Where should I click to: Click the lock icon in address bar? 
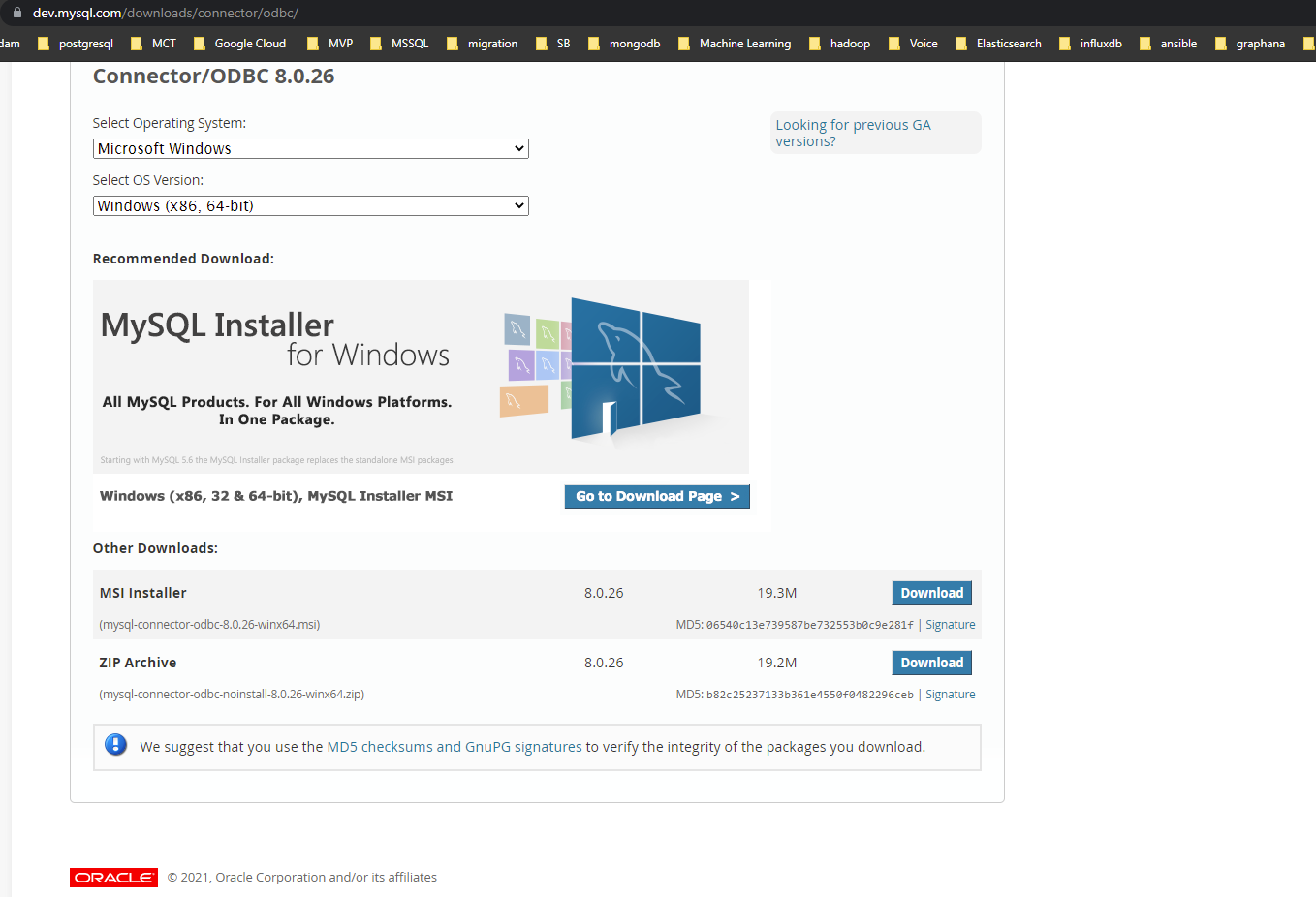(x=16, y=13)
